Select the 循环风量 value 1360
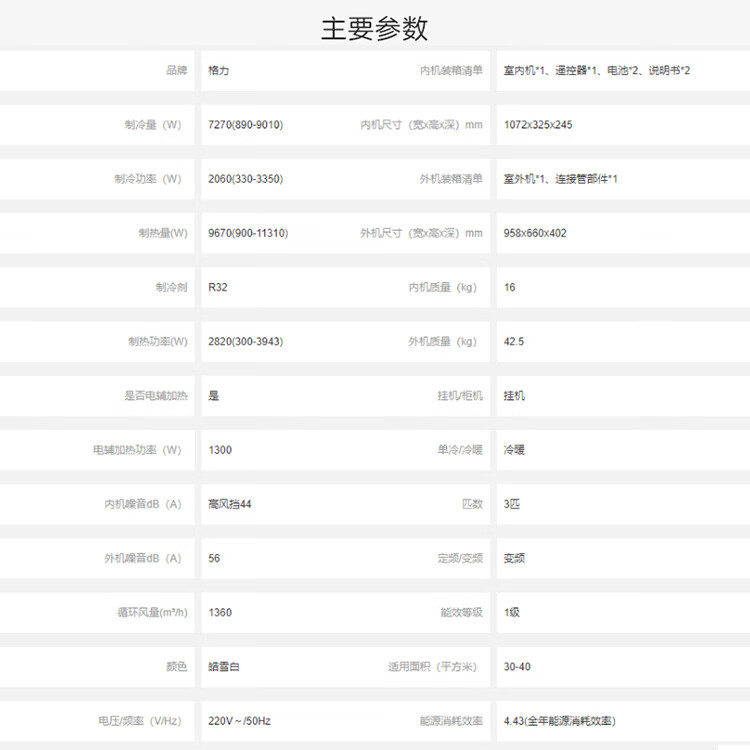Viewport: 750px width, 750px height. click(220, 612)
